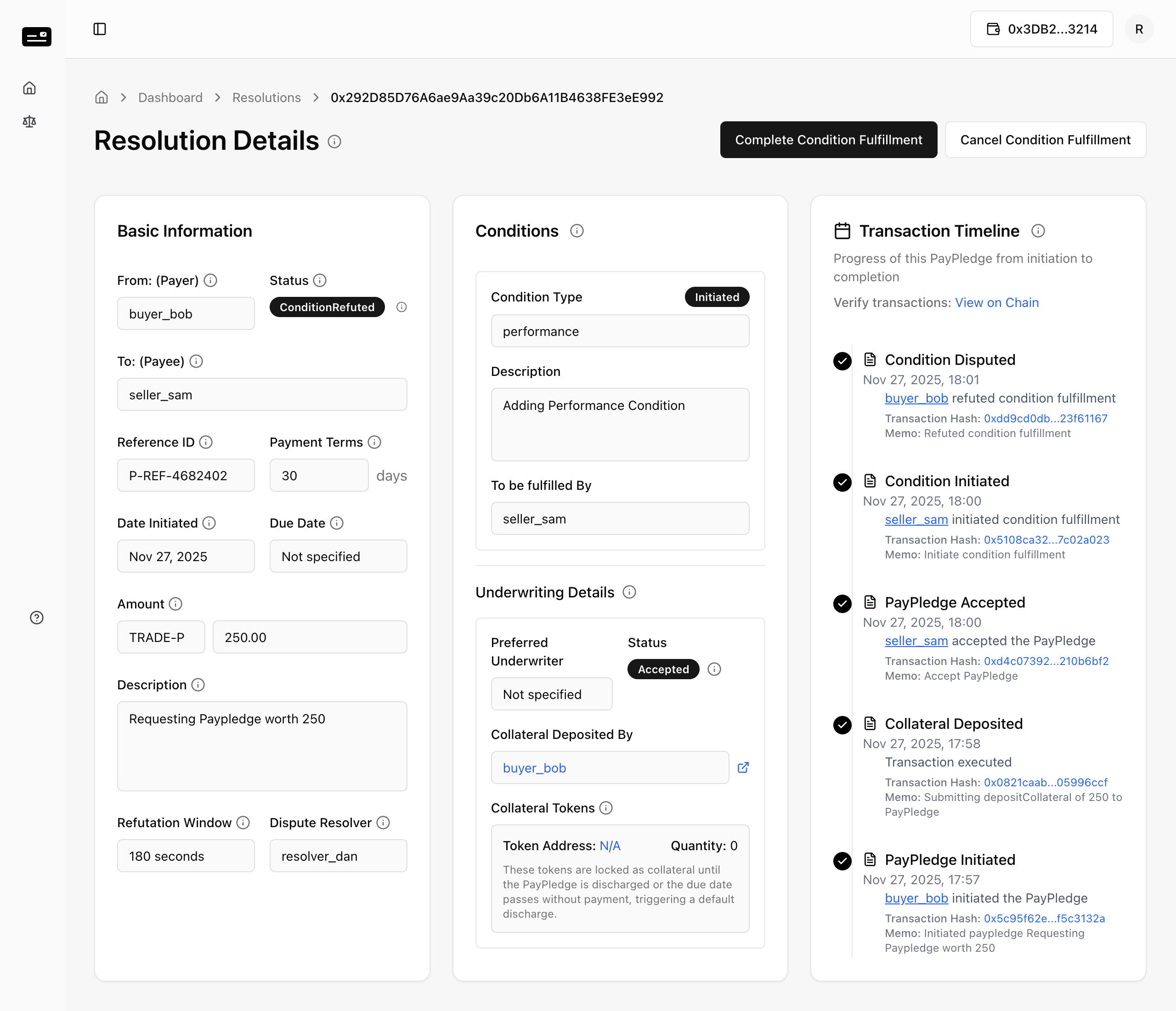Open transaction hash 0xd4c07392...210b6bf2
The image size is (1176, 1011).
(1046, 661)
